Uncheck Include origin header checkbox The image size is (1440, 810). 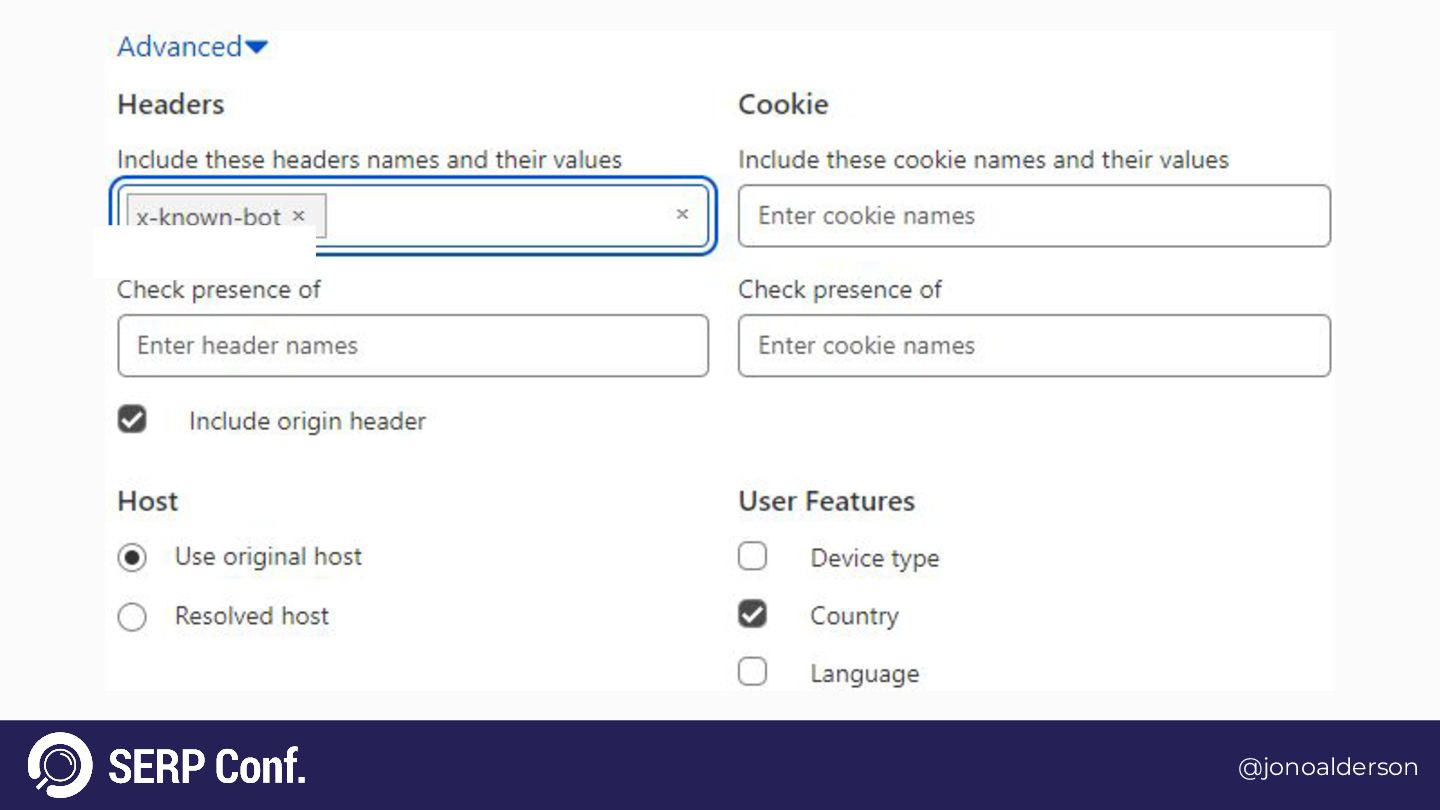pos(132,420)
